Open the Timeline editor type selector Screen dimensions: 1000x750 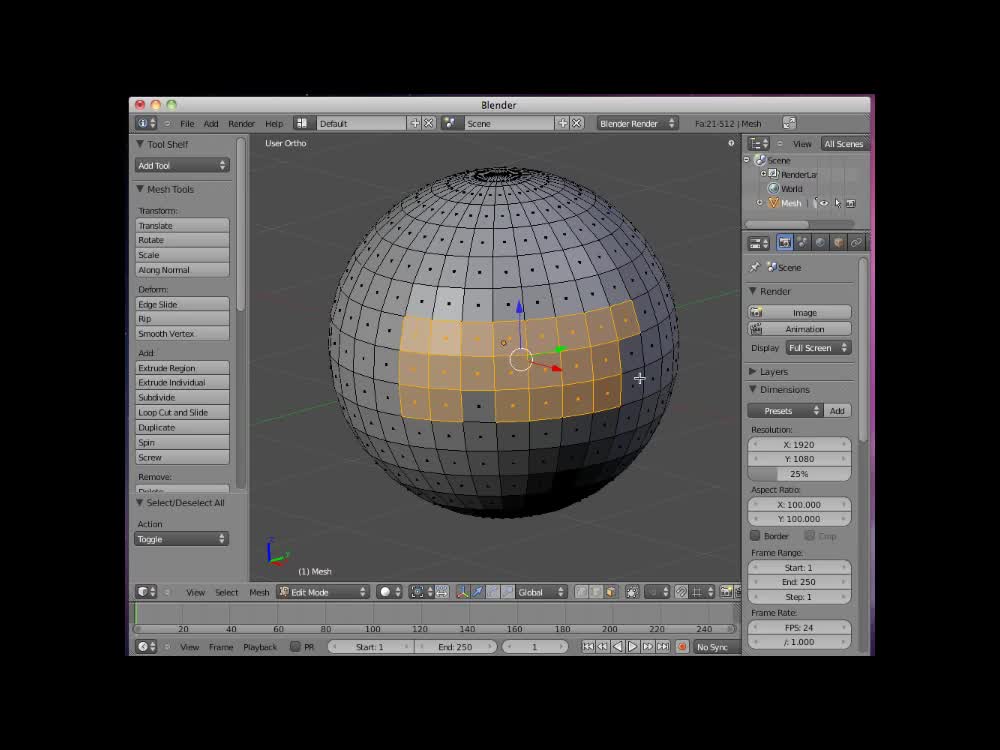click(146, 647)
